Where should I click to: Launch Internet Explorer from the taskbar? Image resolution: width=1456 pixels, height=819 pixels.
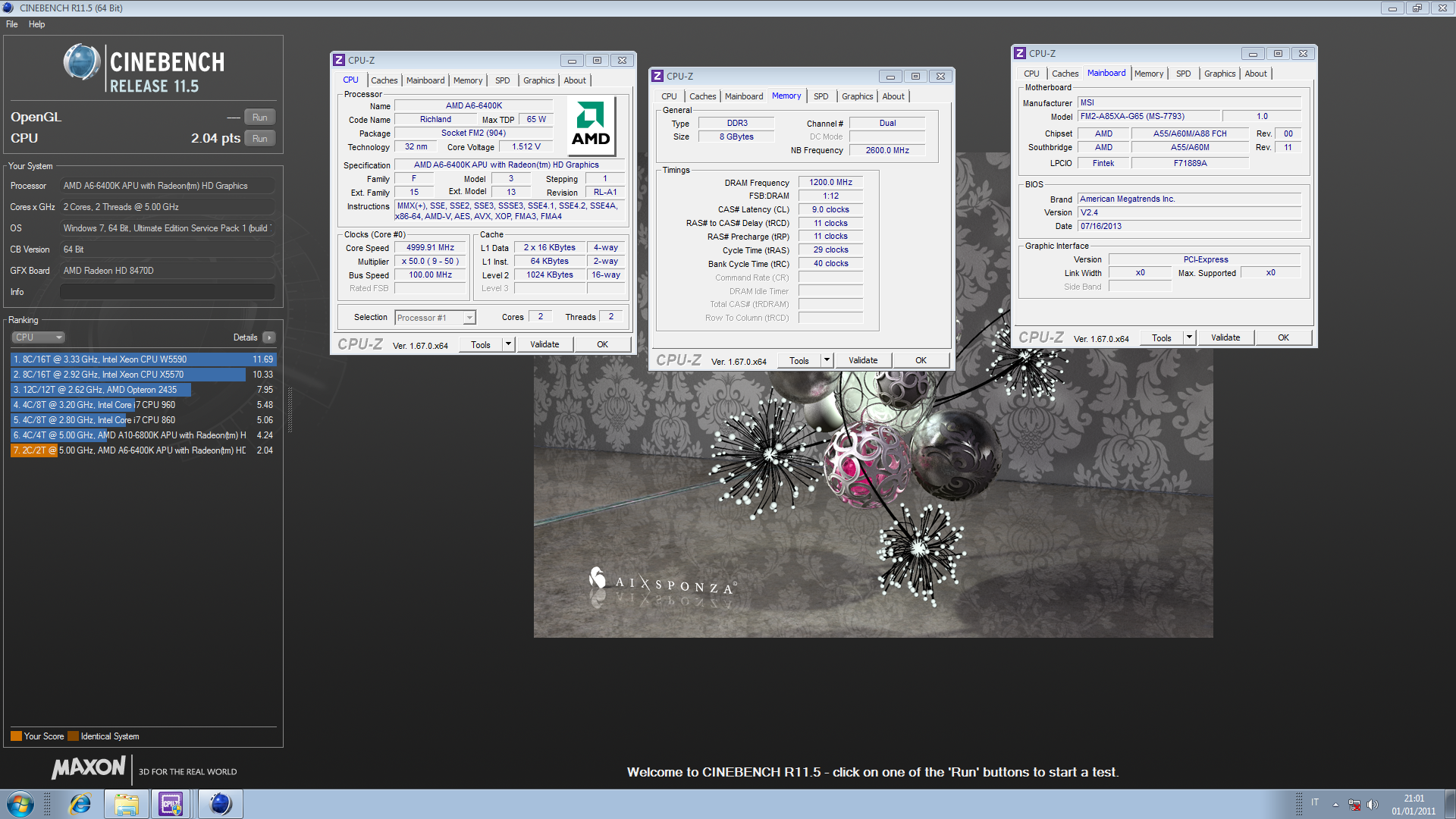click(80, 804)
